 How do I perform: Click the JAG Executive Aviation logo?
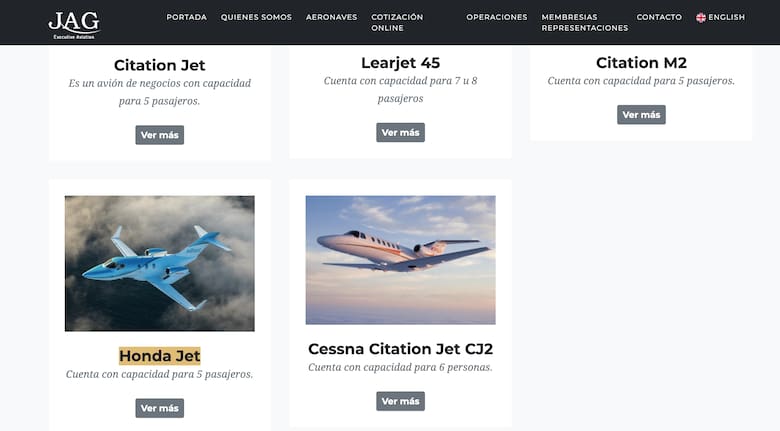tap(73, 22)
